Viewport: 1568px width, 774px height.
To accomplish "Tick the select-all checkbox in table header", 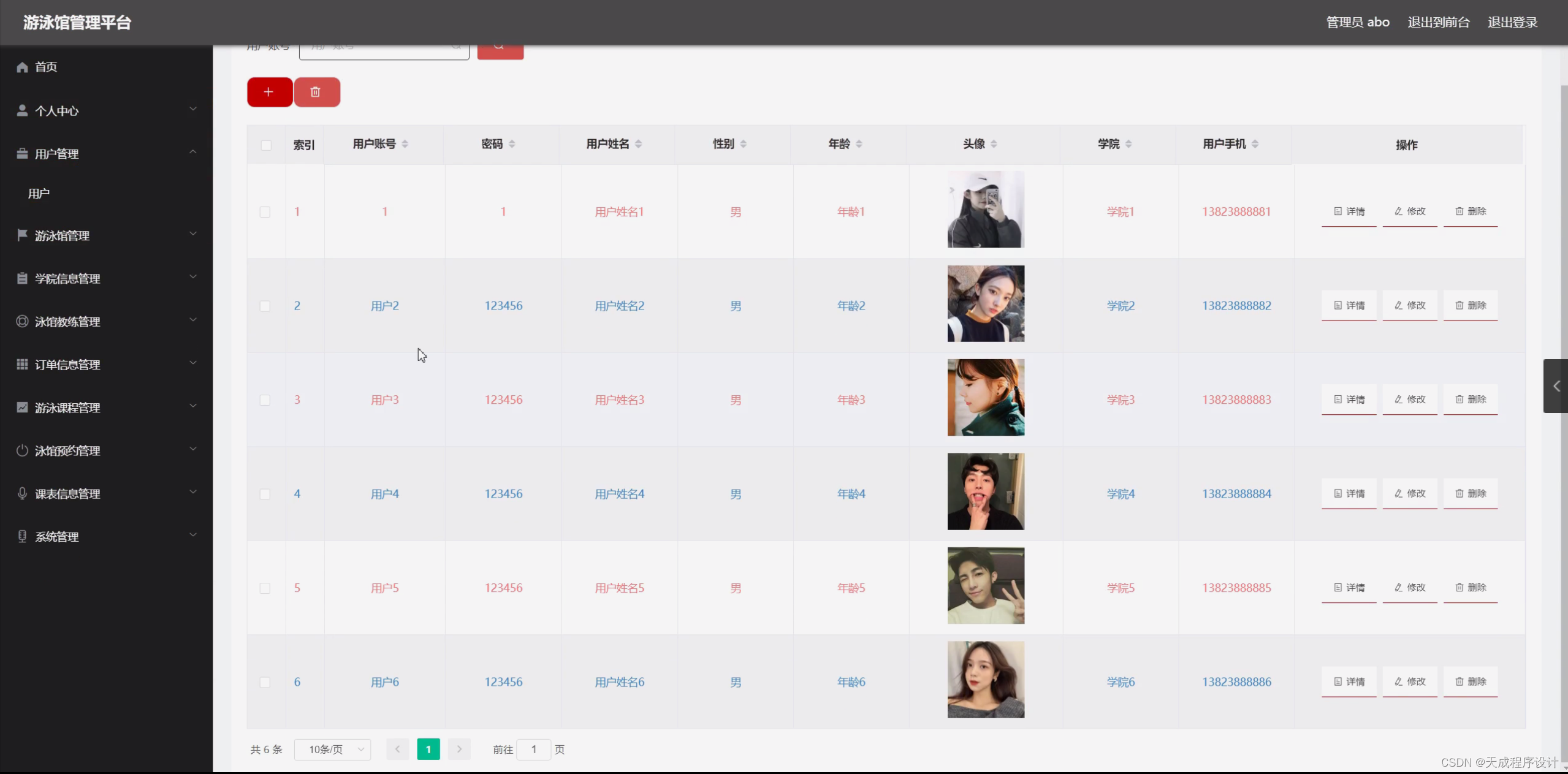I will 266,145.
